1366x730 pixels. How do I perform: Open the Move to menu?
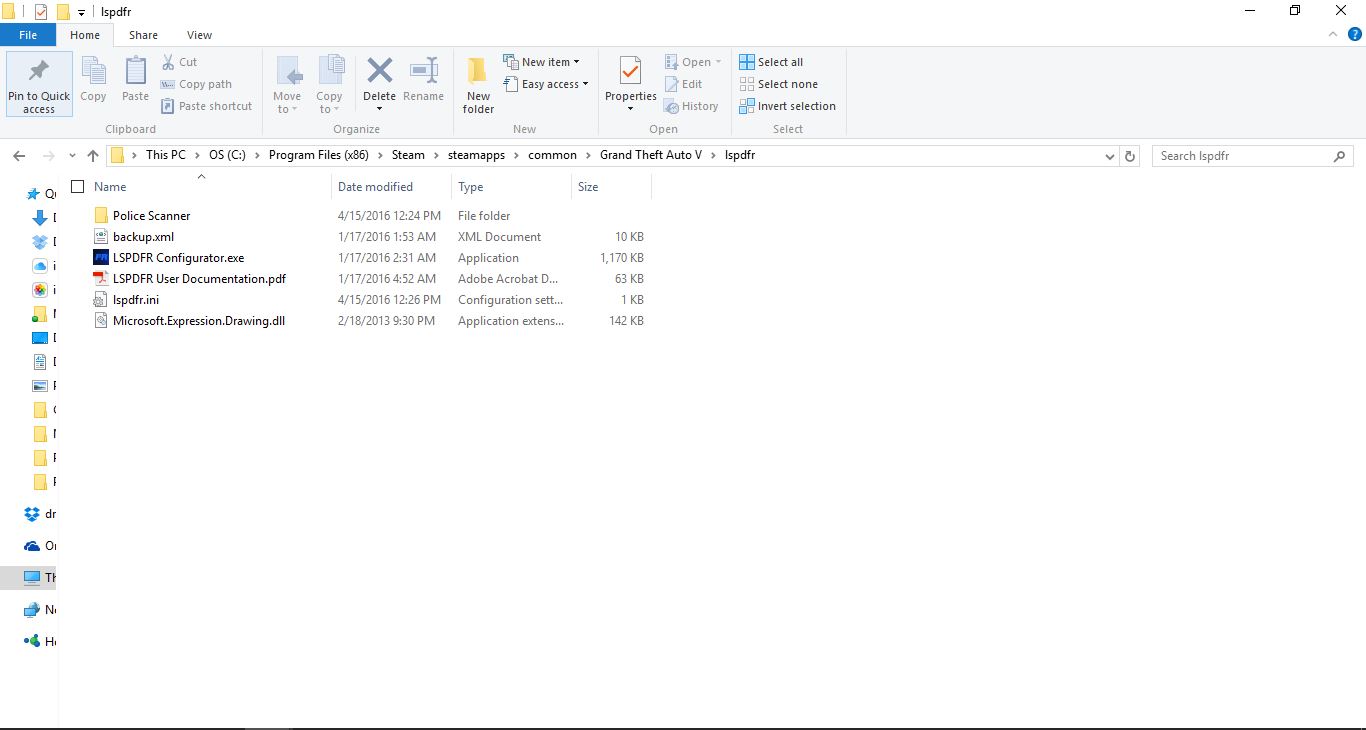point(287,85)
